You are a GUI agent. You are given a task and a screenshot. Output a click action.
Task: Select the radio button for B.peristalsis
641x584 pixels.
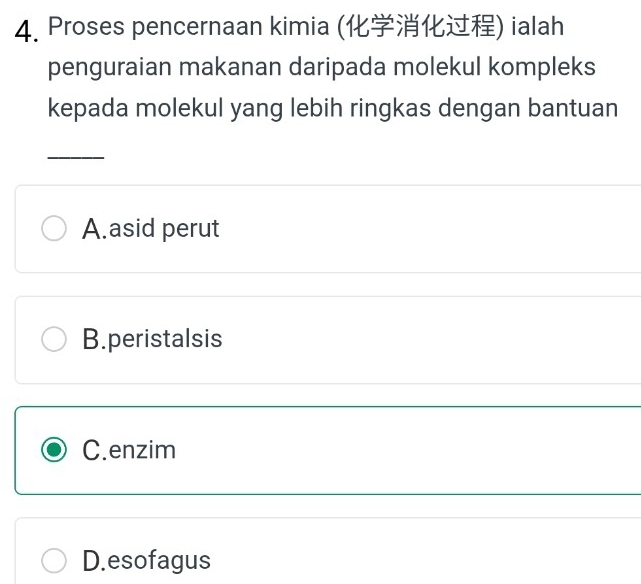[56, 340]
